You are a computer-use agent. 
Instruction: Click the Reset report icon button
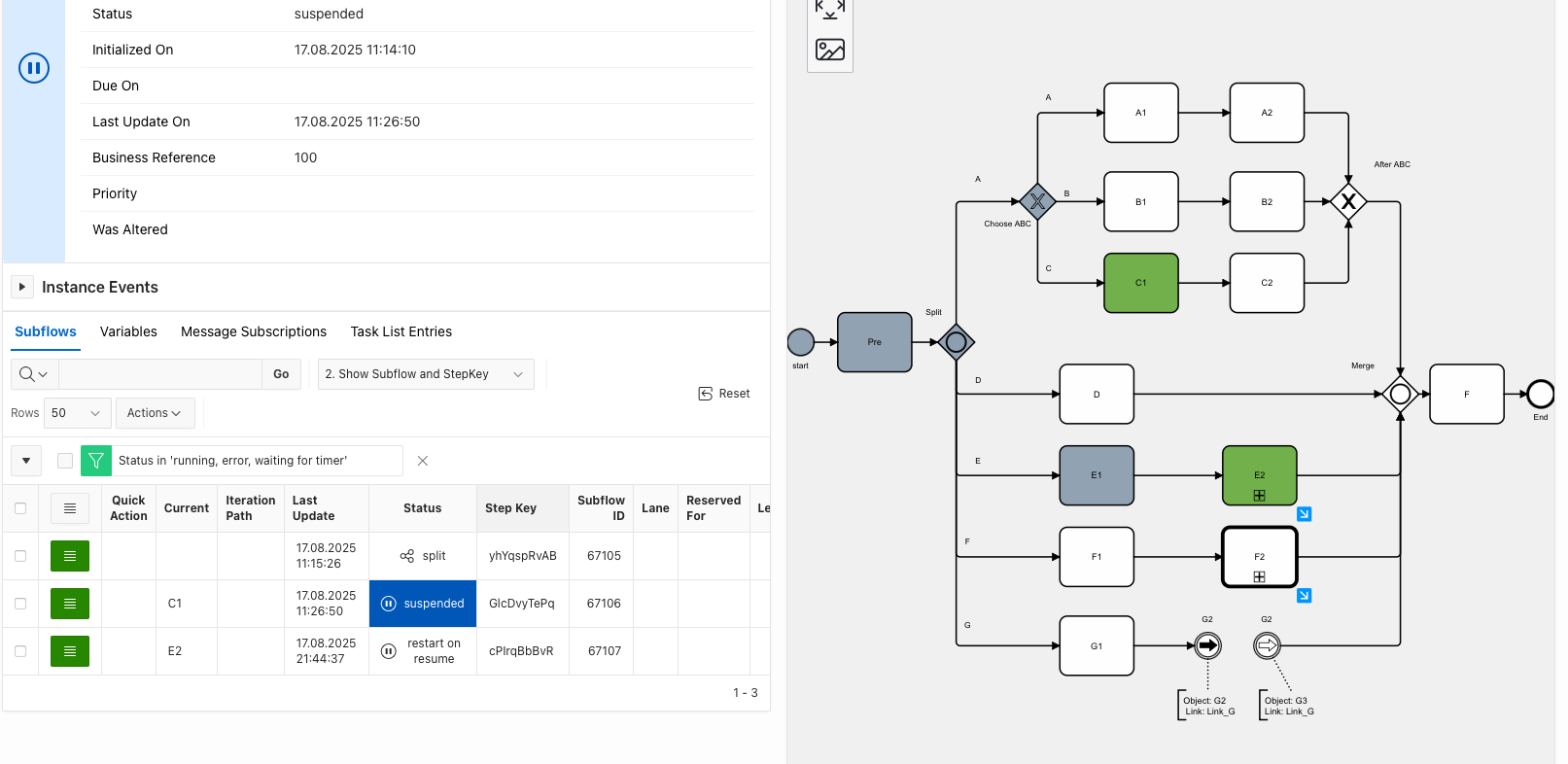coord(724,394)
